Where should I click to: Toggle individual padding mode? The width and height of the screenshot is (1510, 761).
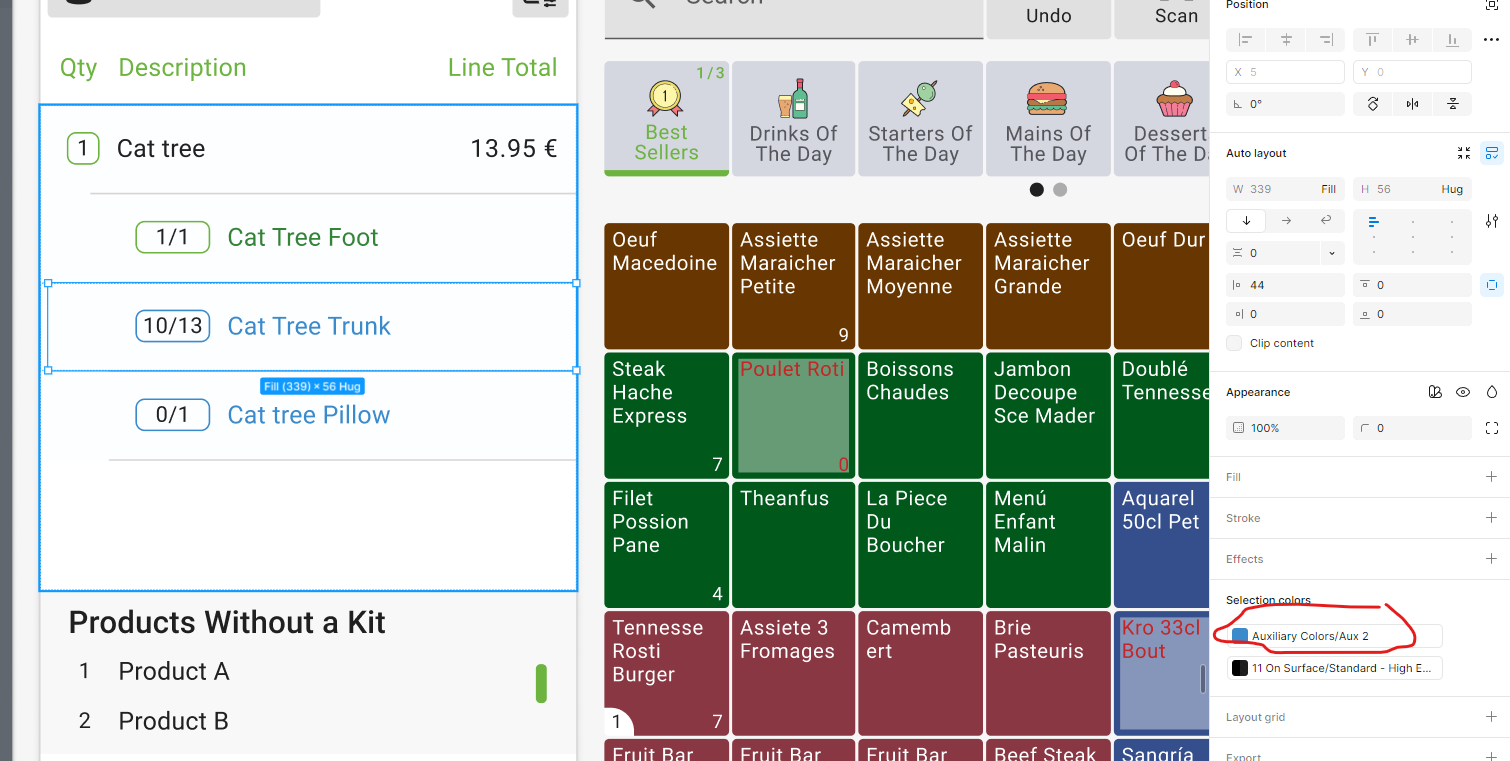click(x=1492, y=285)
